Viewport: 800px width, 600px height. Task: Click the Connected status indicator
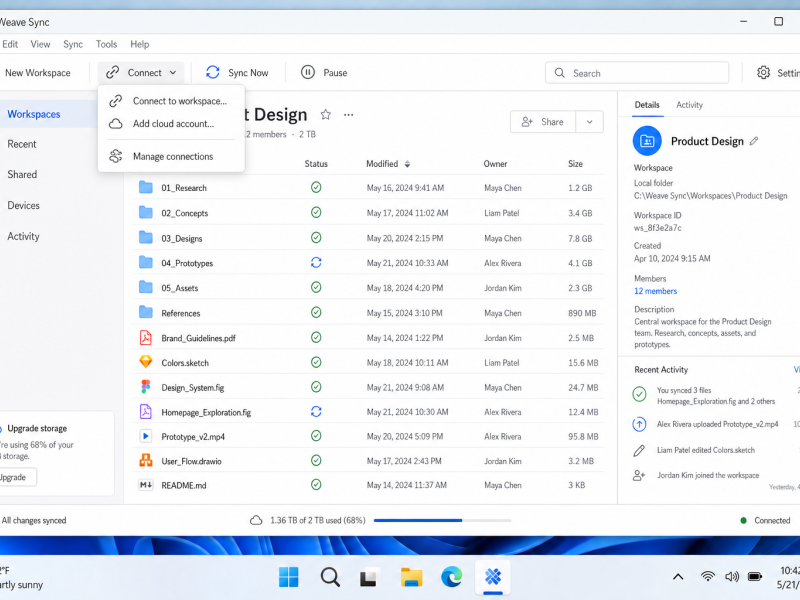pos(765,520)
